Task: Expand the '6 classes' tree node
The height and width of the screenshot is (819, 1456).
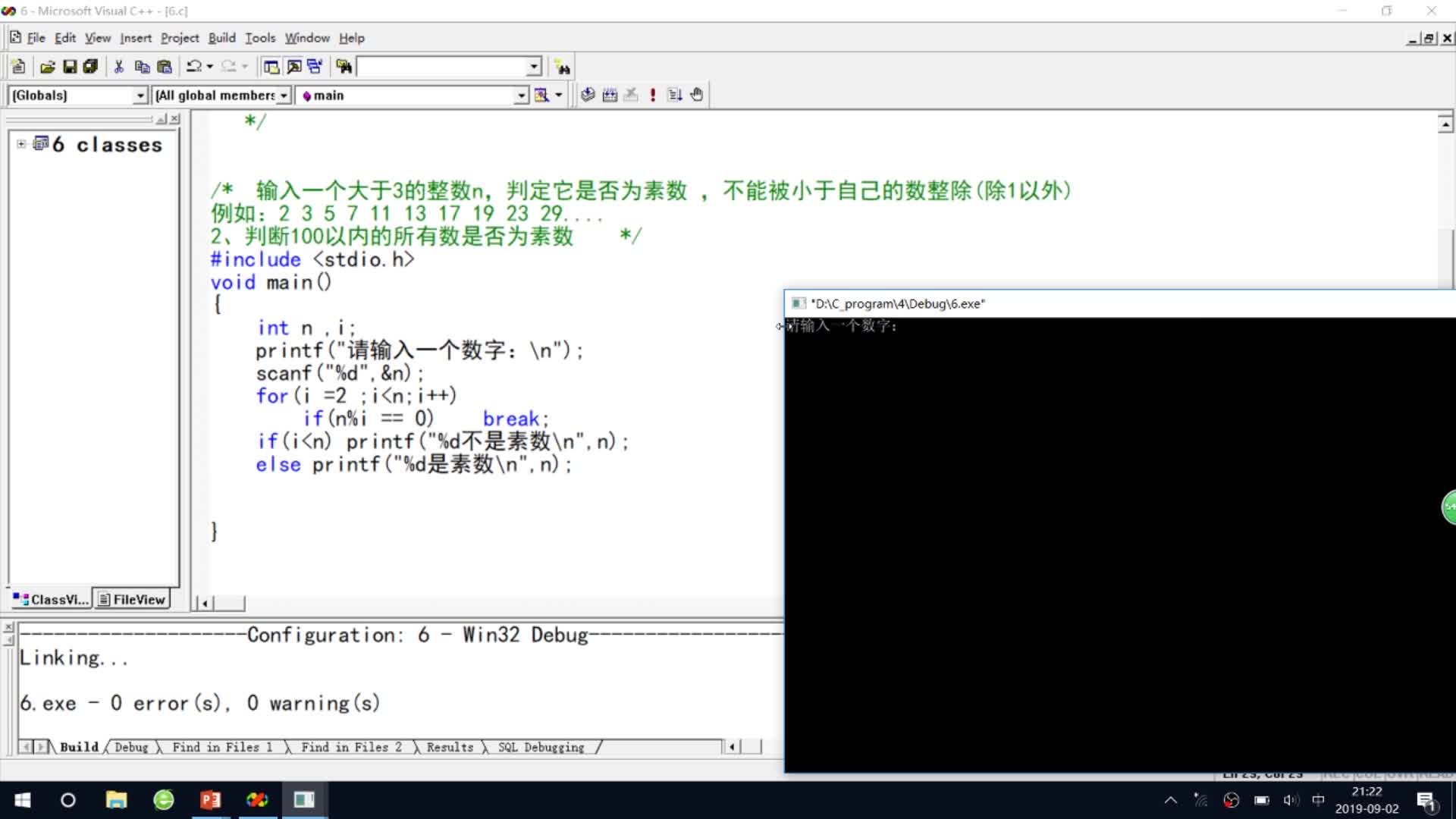Action: [x=21, y=144]
